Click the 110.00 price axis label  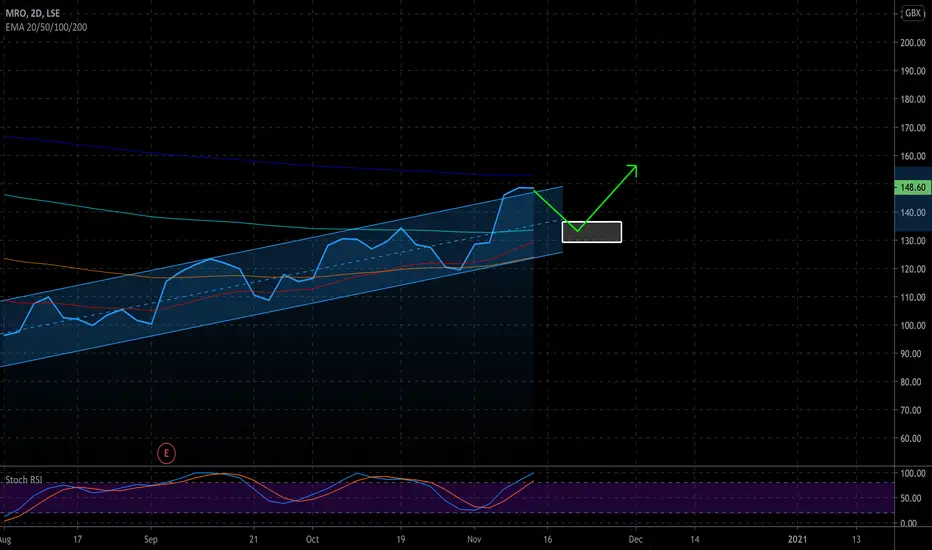coord(913,297)
